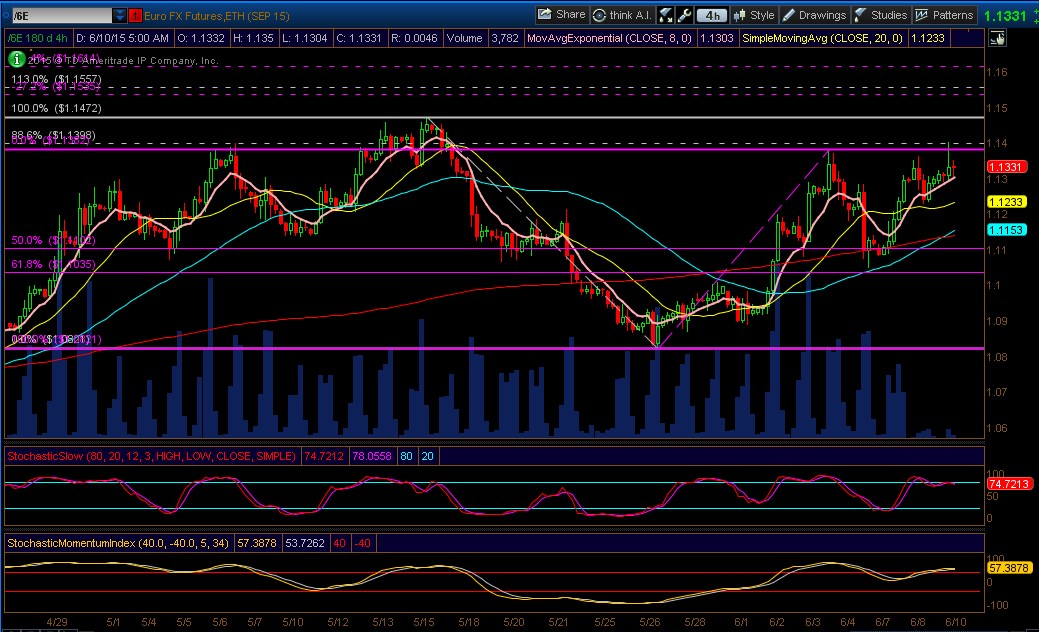Viewport: 1039px width, 632px height.
Task: Open the Drawings menu
Action: 814,15
